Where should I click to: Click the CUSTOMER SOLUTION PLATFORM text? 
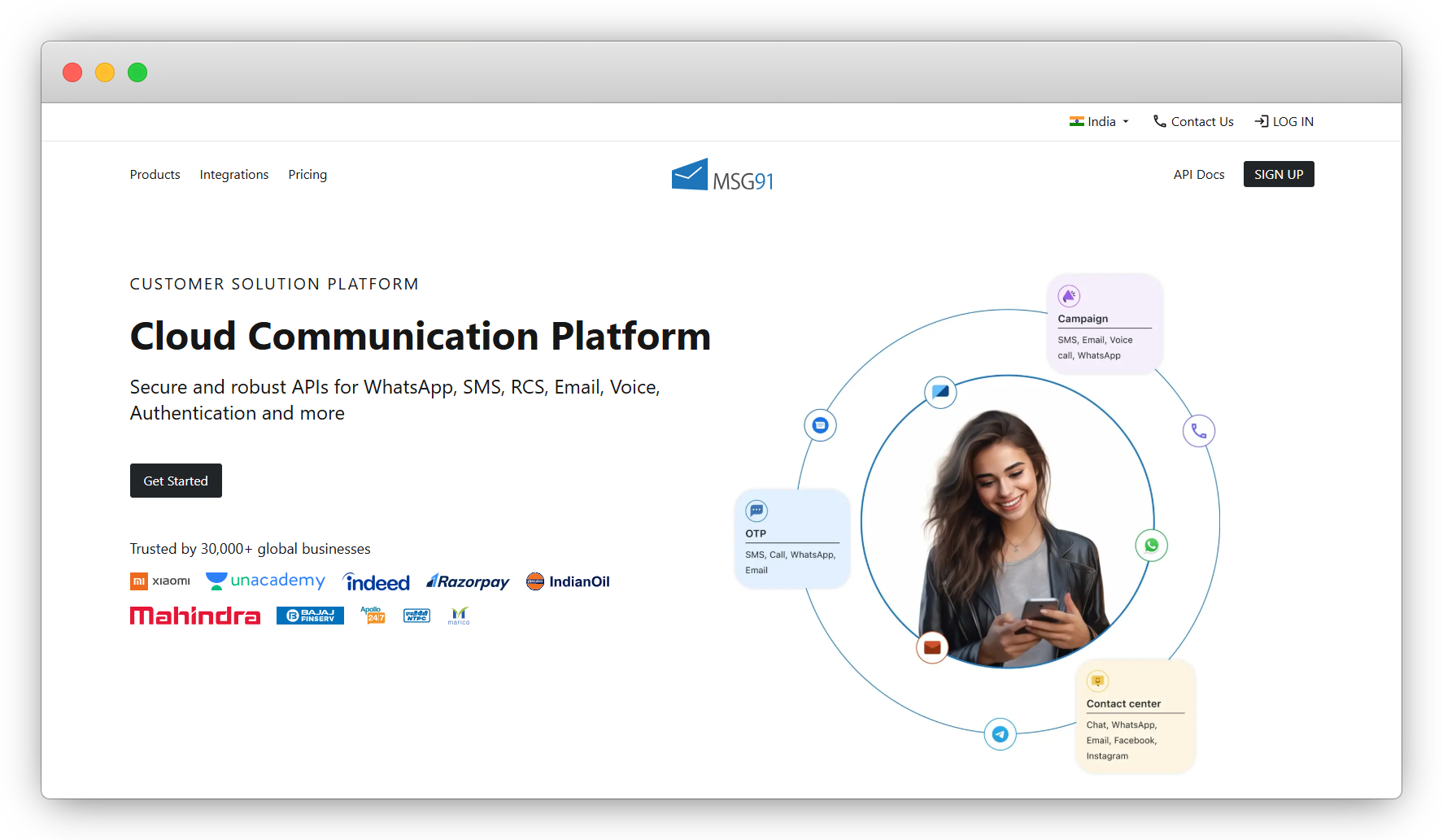point(274,284)
